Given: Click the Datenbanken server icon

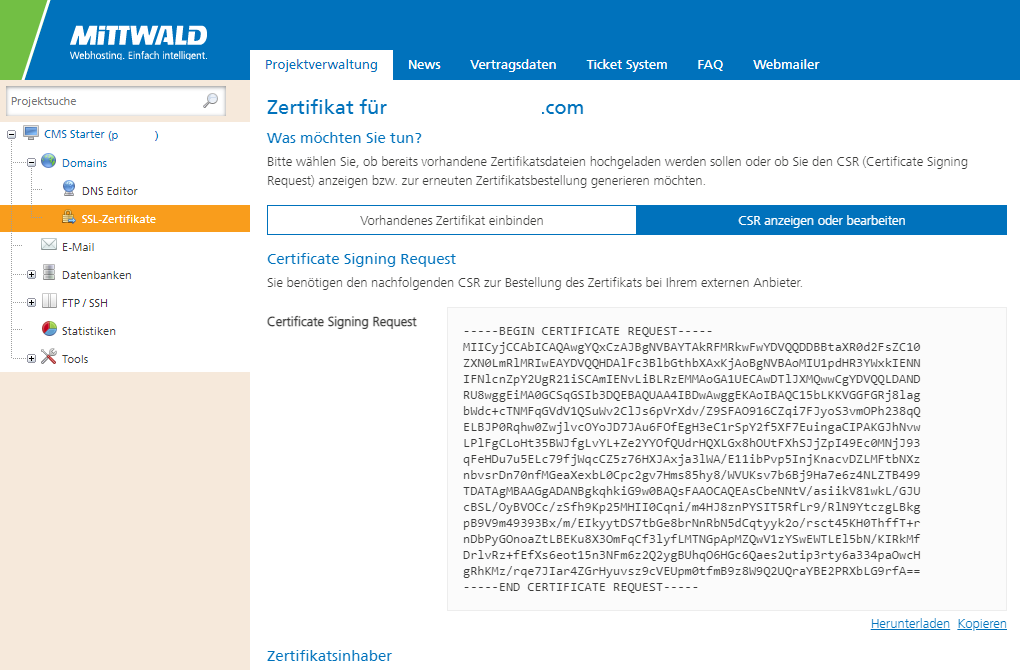Looking at the screenshot, I should click(49, 273).
